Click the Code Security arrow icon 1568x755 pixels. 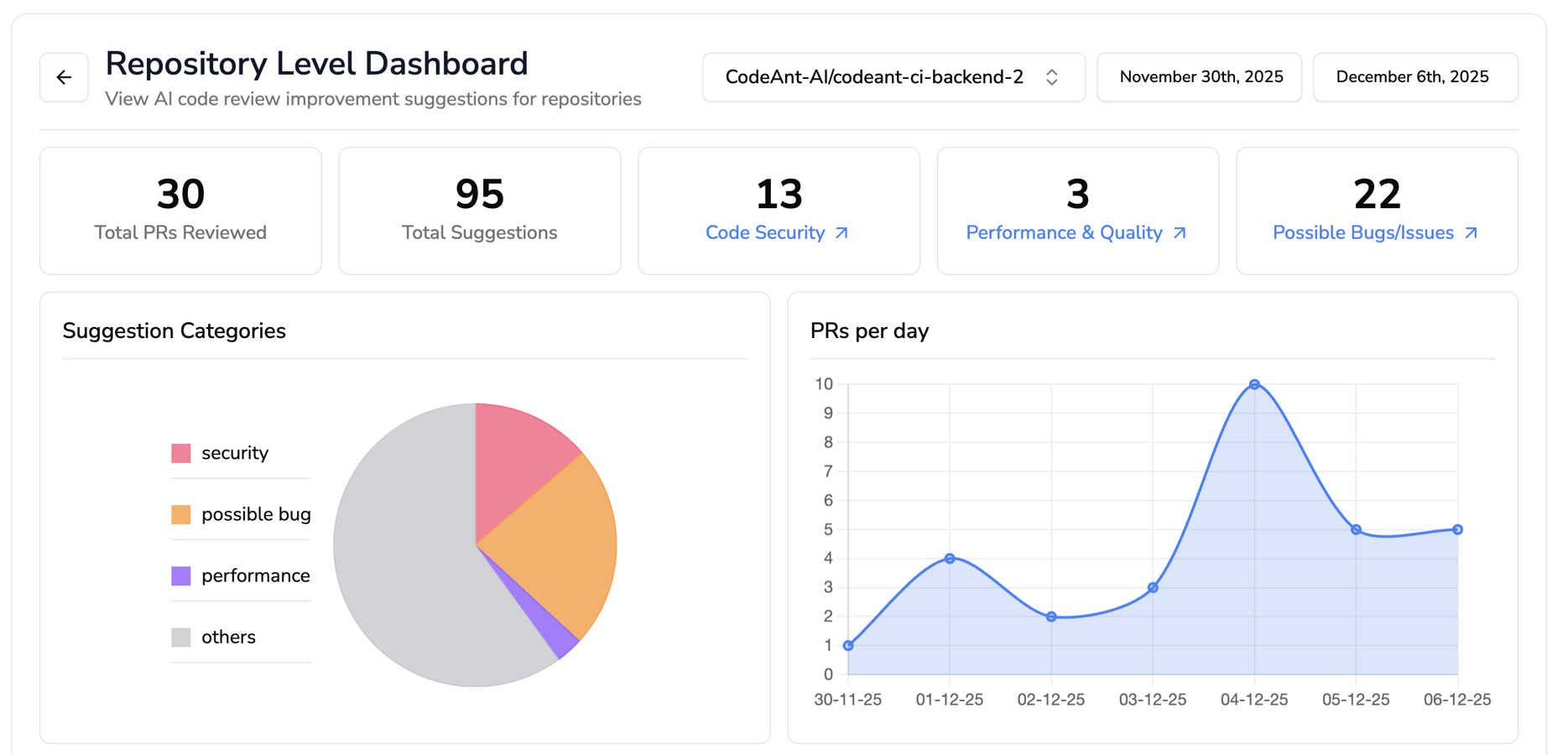click(841, 233)
